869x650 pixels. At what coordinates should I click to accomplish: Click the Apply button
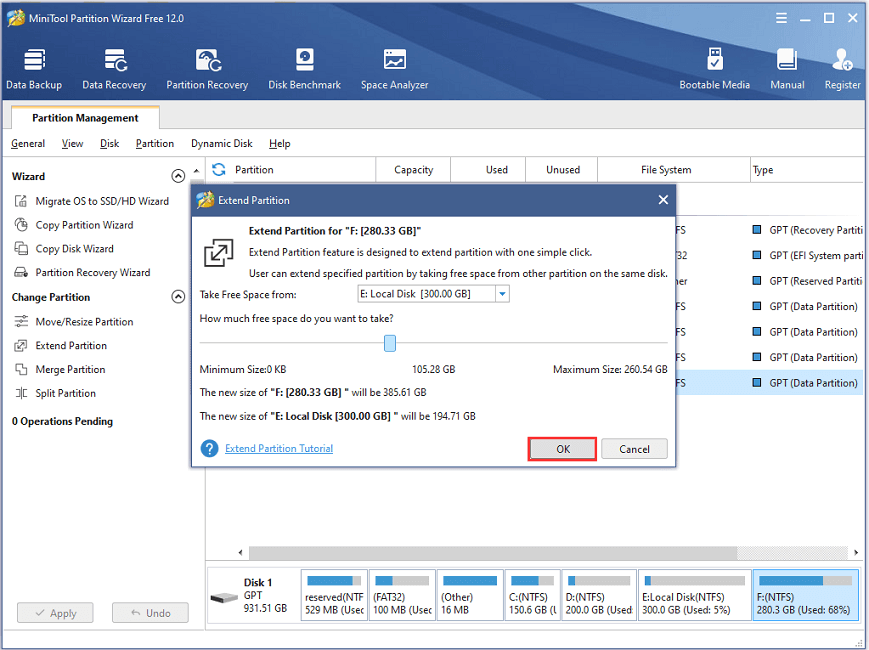point(55,613)
